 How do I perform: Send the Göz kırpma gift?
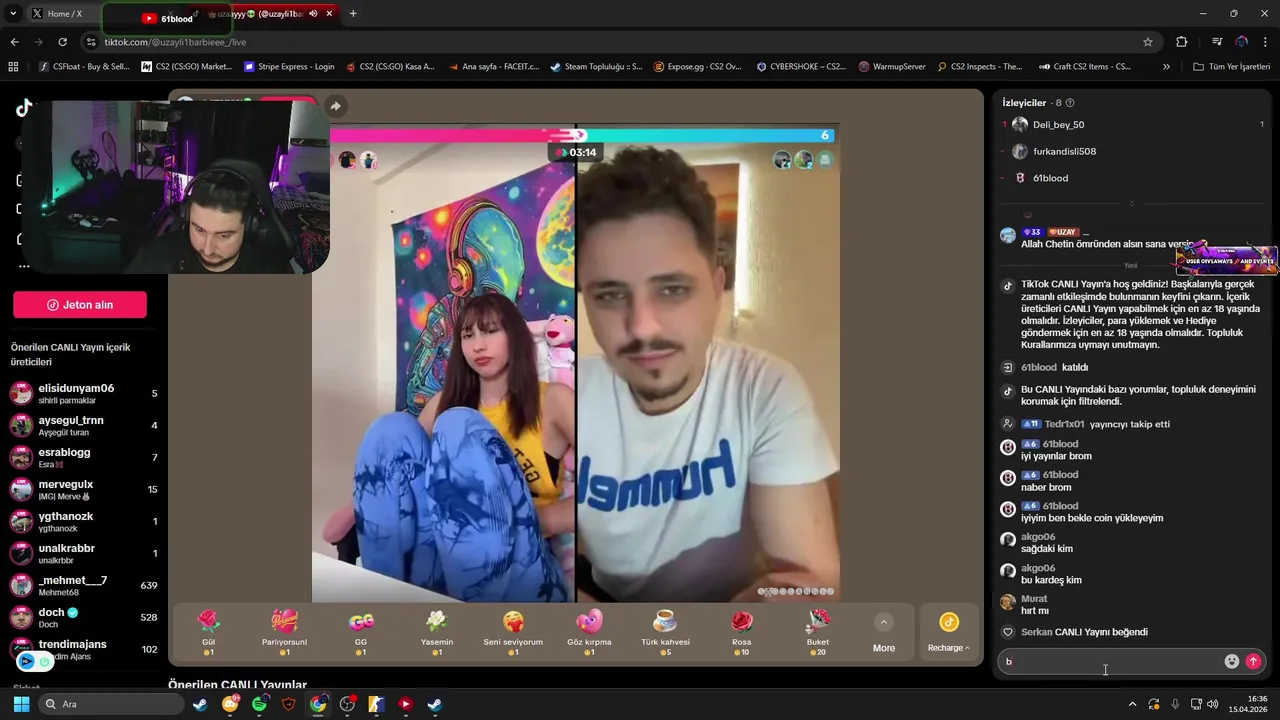pyautogui.click(x=589, y=632)
